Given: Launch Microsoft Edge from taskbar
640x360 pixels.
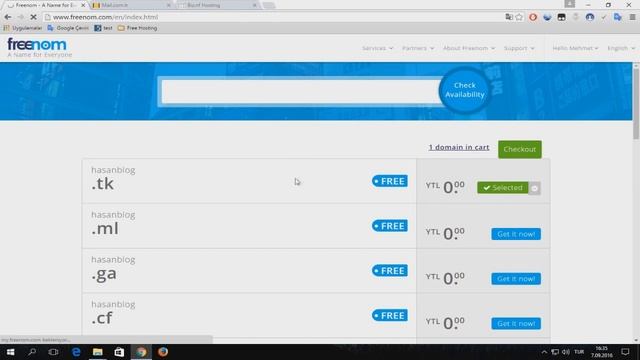Looking at the screenshot, I should pos(76,352).
